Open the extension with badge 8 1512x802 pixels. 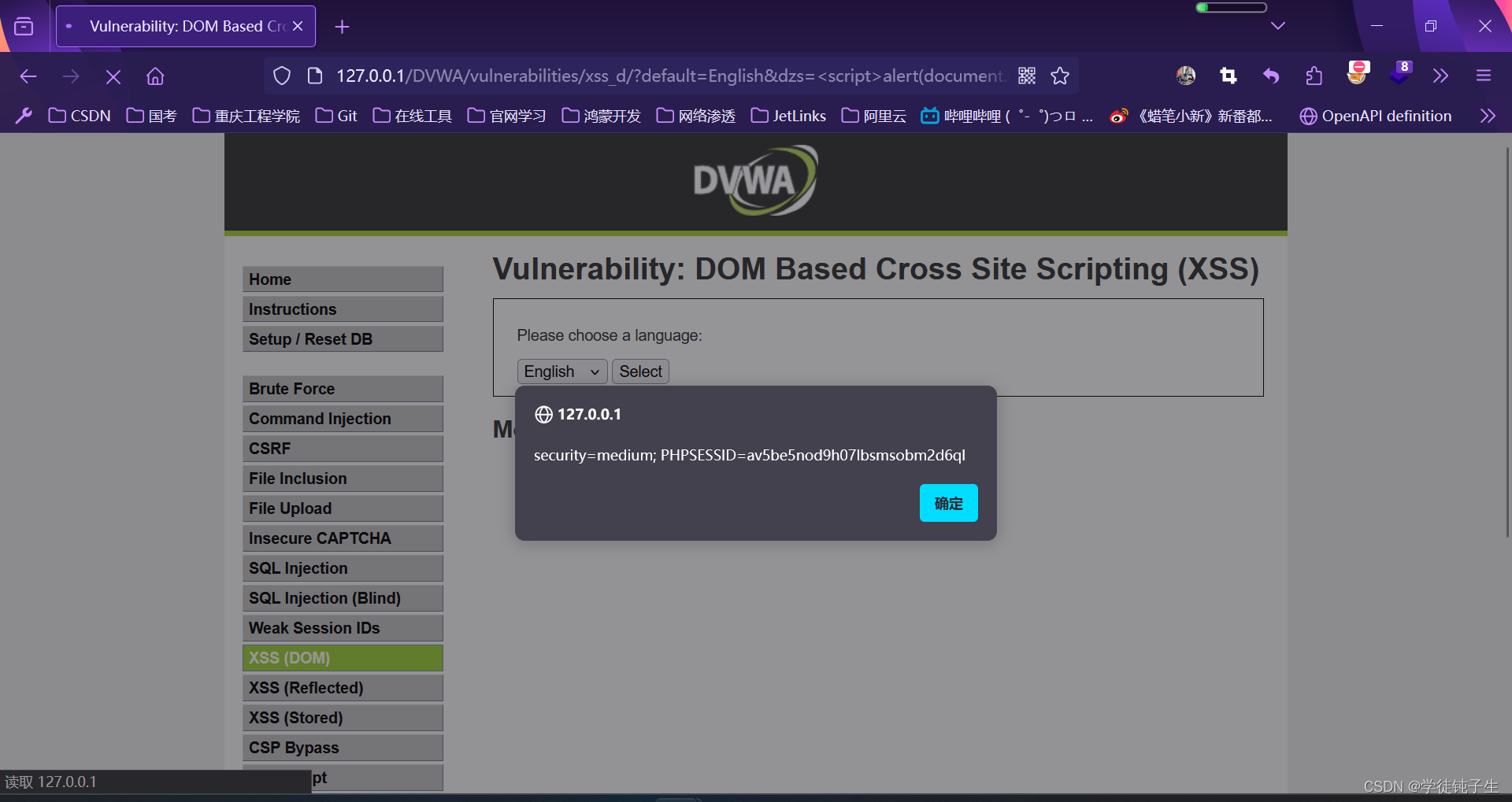[x=1400, y=73]
